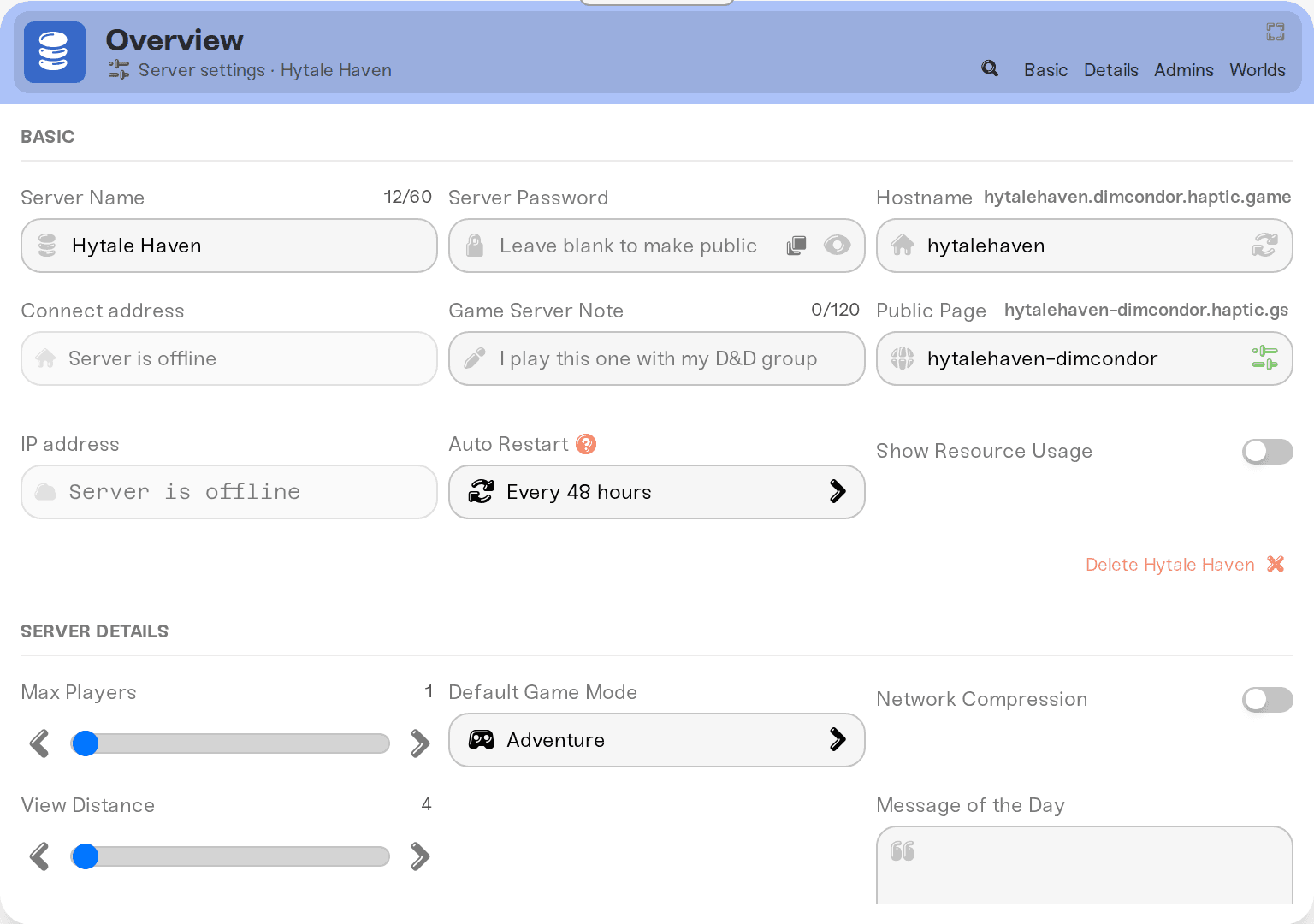Screen dimensions: 1314x924
Task: Click the hostname refresh arrows icon
Action: coord(1264,246)
